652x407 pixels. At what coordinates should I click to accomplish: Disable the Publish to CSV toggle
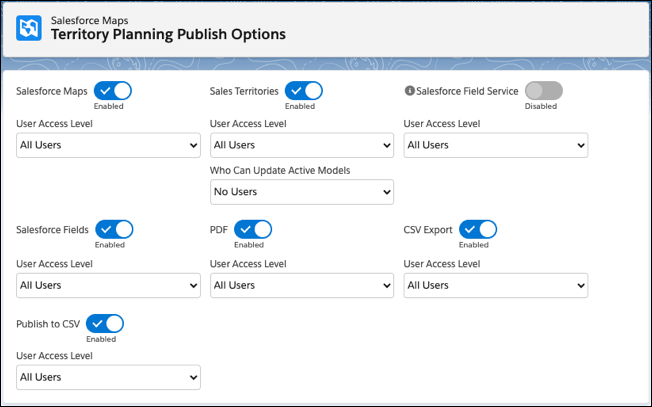tap(105, 323)
